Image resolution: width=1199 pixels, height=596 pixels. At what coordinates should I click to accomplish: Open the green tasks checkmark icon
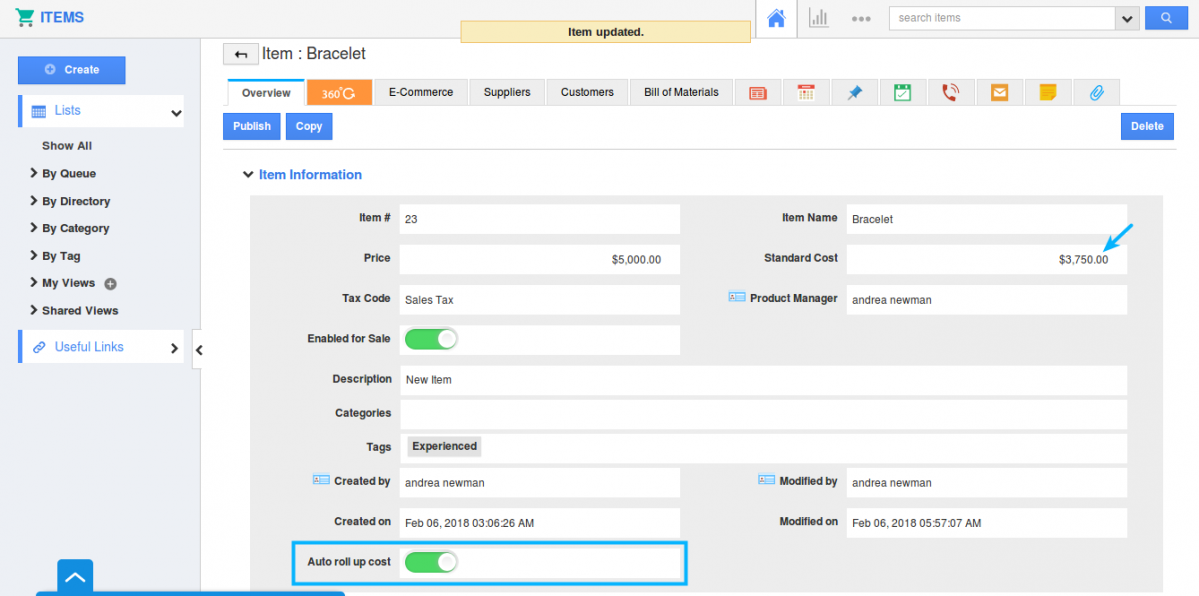tap(902, 92)
